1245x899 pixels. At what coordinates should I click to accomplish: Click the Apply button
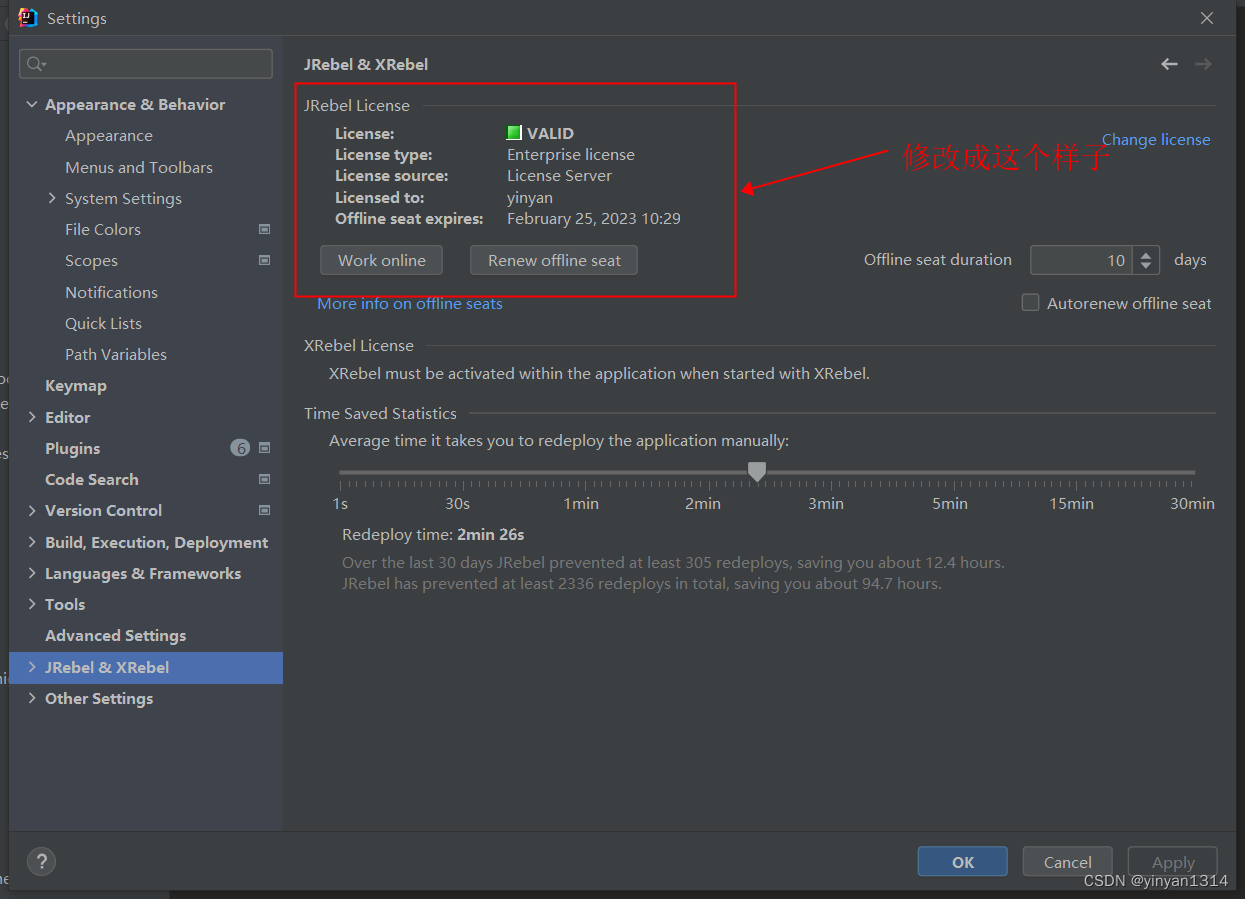(1173, 862)
